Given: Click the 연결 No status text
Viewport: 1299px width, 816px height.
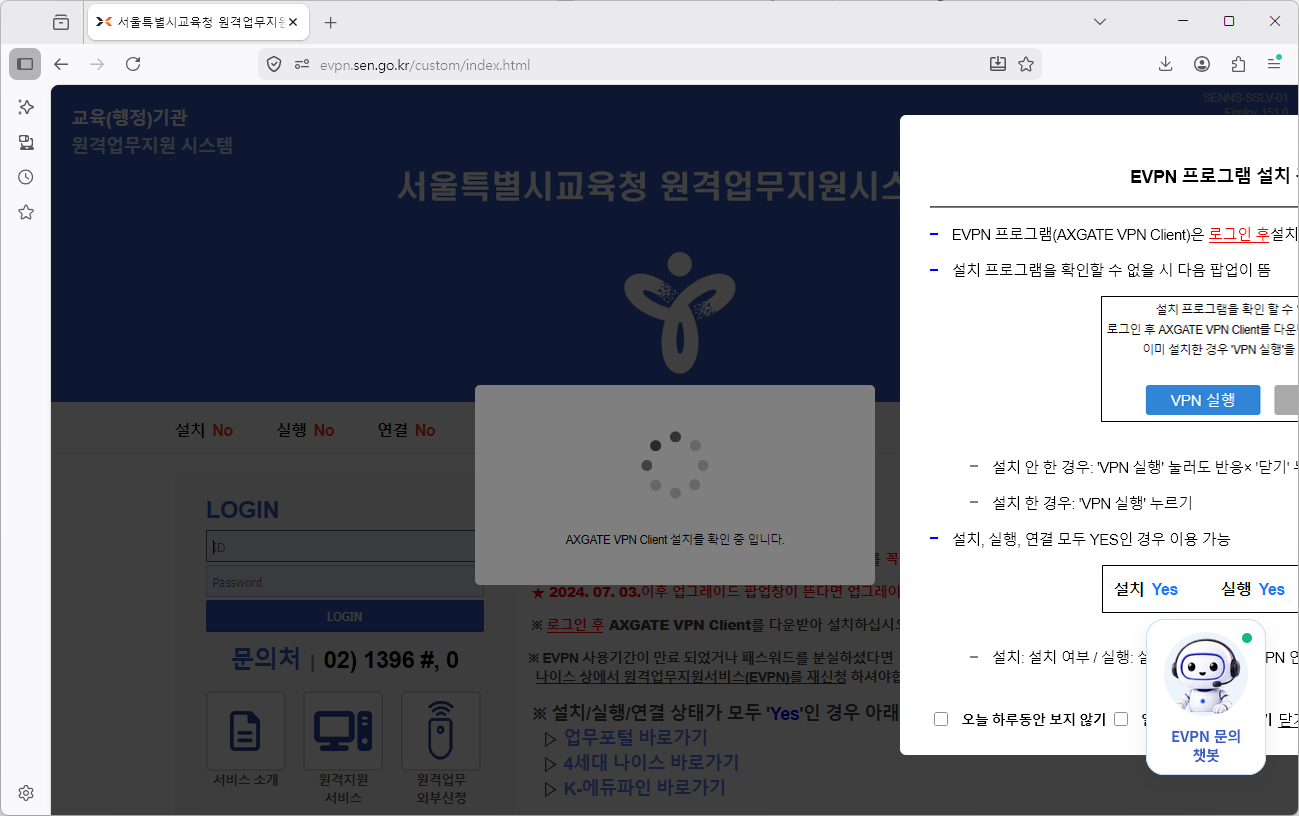Looking at the screenshot, I should [406, 430].
